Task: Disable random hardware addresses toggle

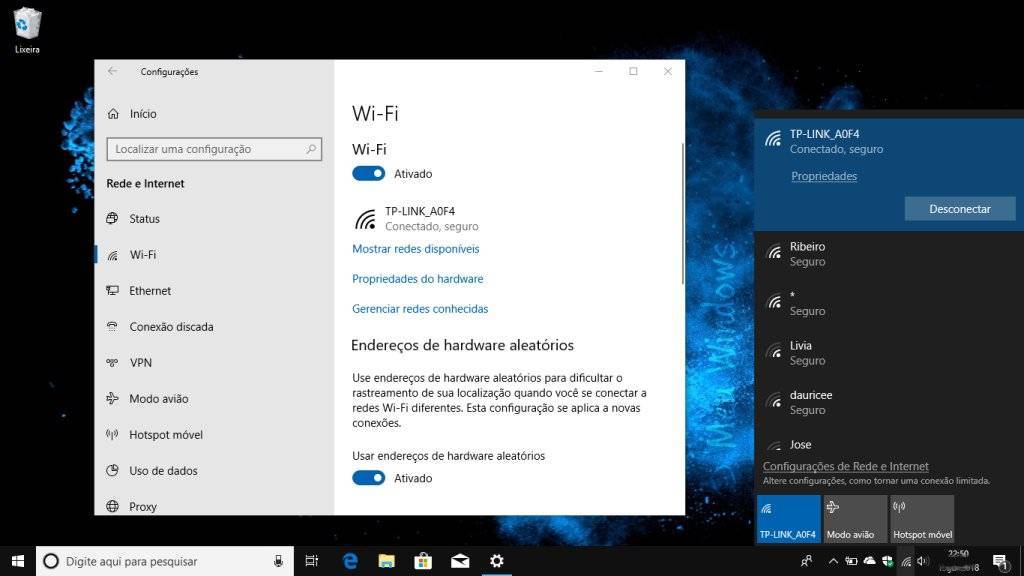Action: pyautogui.click(x=368, y=478)
